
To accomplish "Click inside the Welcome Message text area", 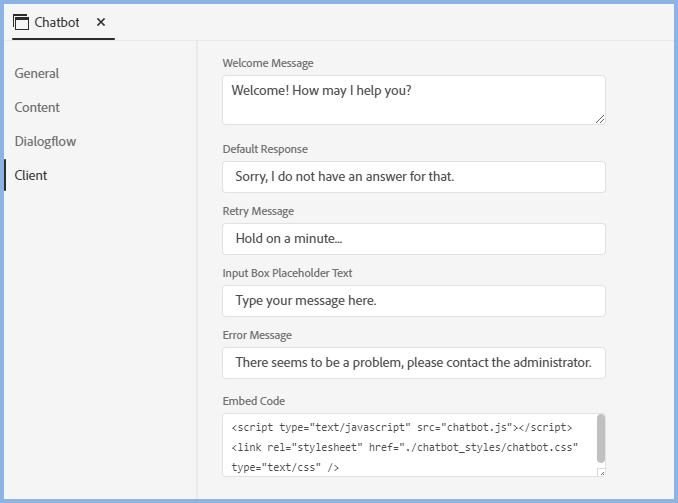I will 413,100.
